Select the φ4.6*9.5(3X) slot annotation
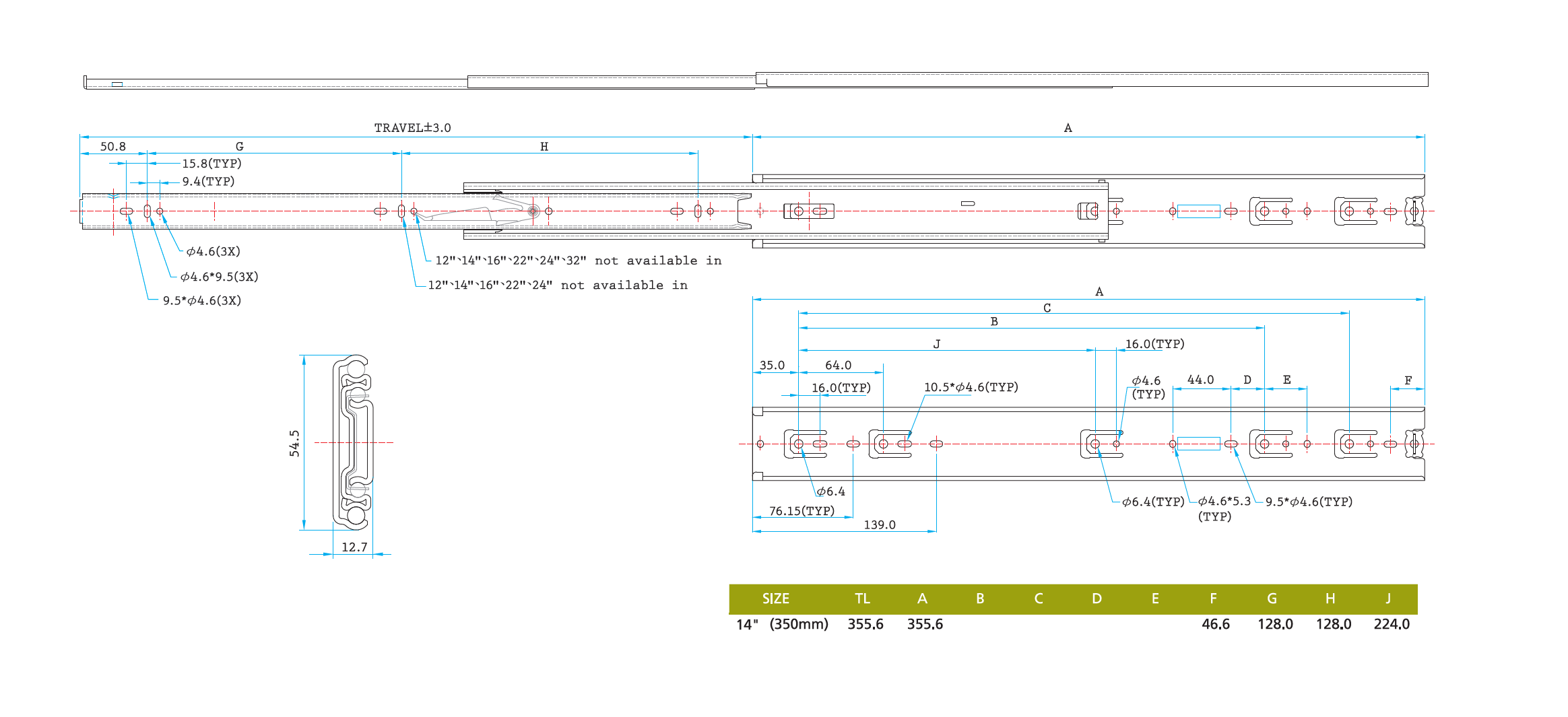The width and height of the screenshot is (1568, 717). point(219,277)
